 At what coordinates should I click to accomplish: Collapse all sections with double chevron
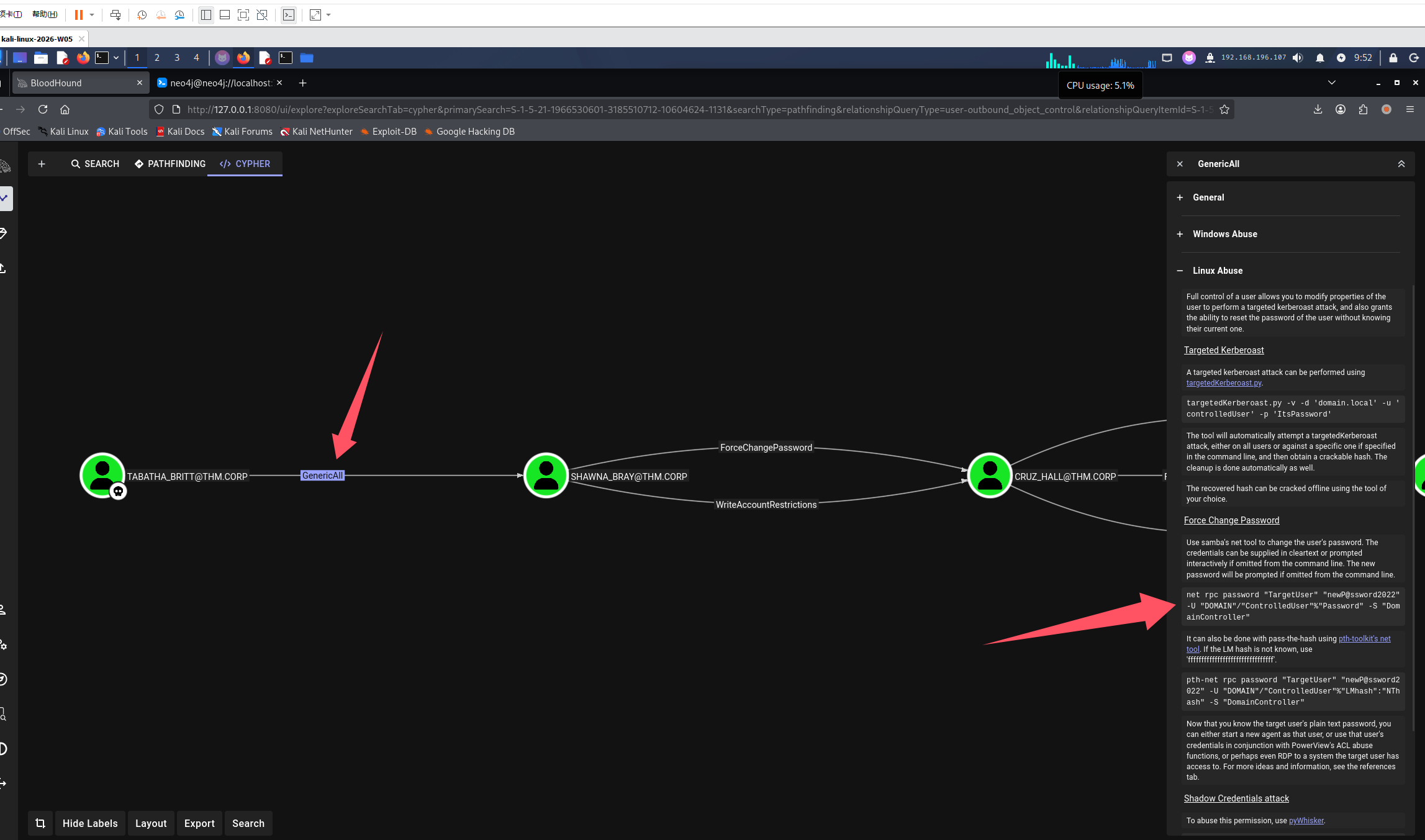coord(1401,164)
